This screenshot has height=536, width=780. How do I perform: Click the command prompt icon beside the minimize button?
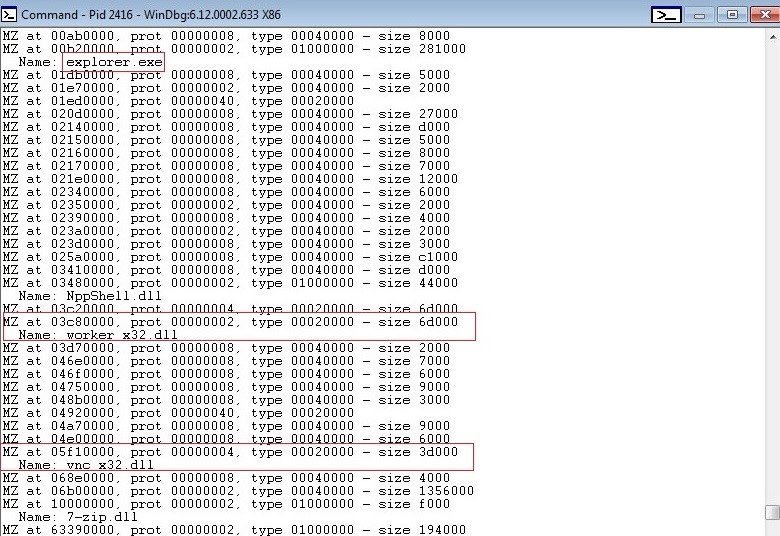[666, 15]
